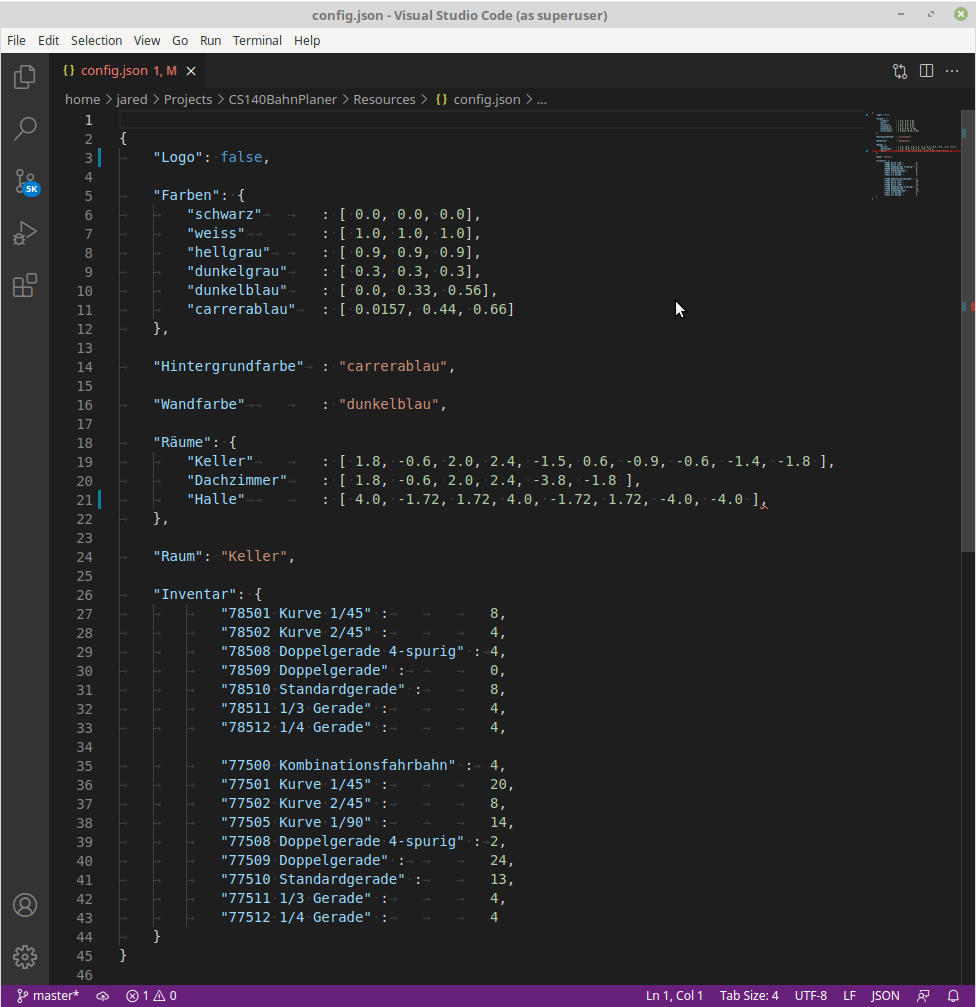Open the Manage gear settings
The height and width of the screenshot is (1007, 976).
click(x=25, y=957)
